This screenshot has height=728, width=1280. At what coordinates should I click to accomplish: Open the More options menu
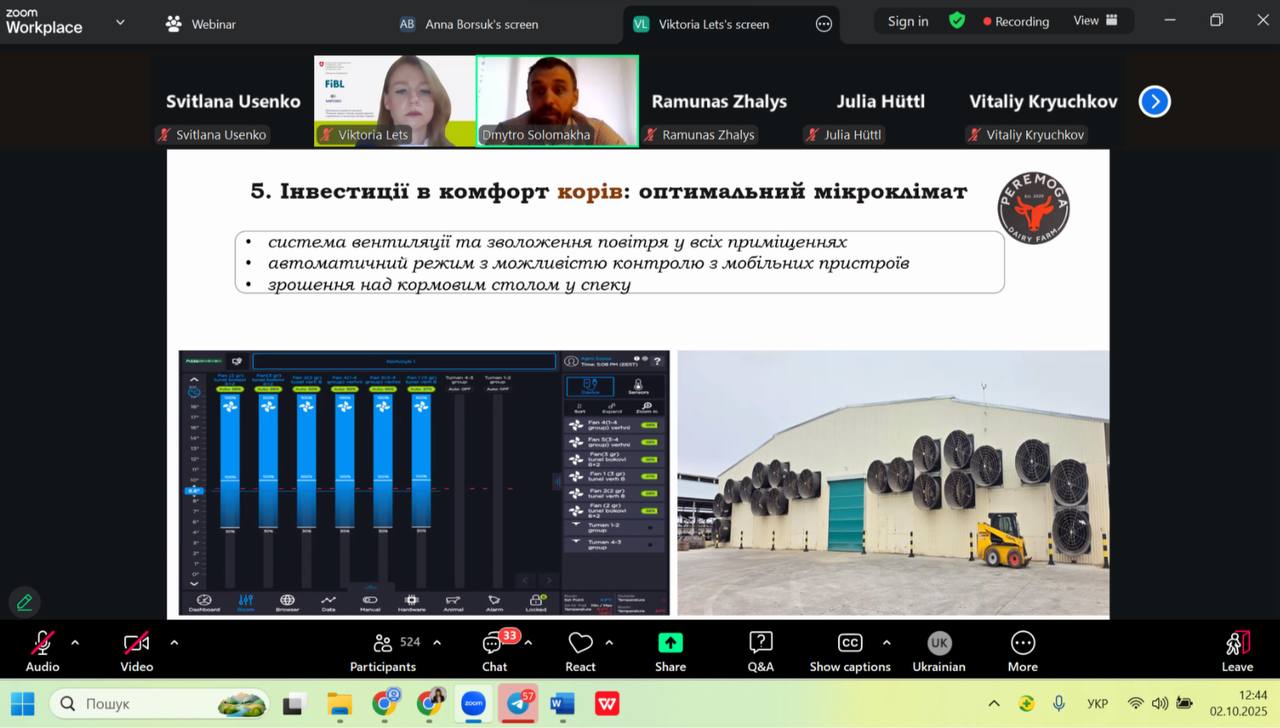[1022, 651]
